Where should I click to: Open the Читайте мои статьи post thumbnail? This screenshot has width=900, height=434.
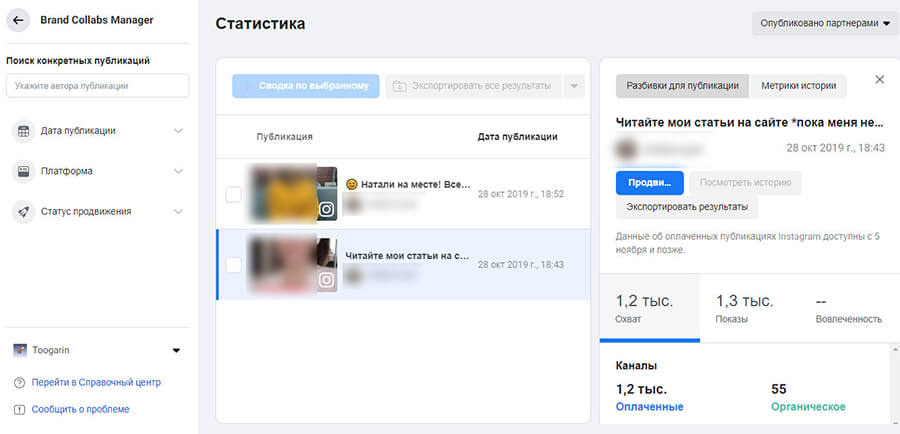[292, 265]
